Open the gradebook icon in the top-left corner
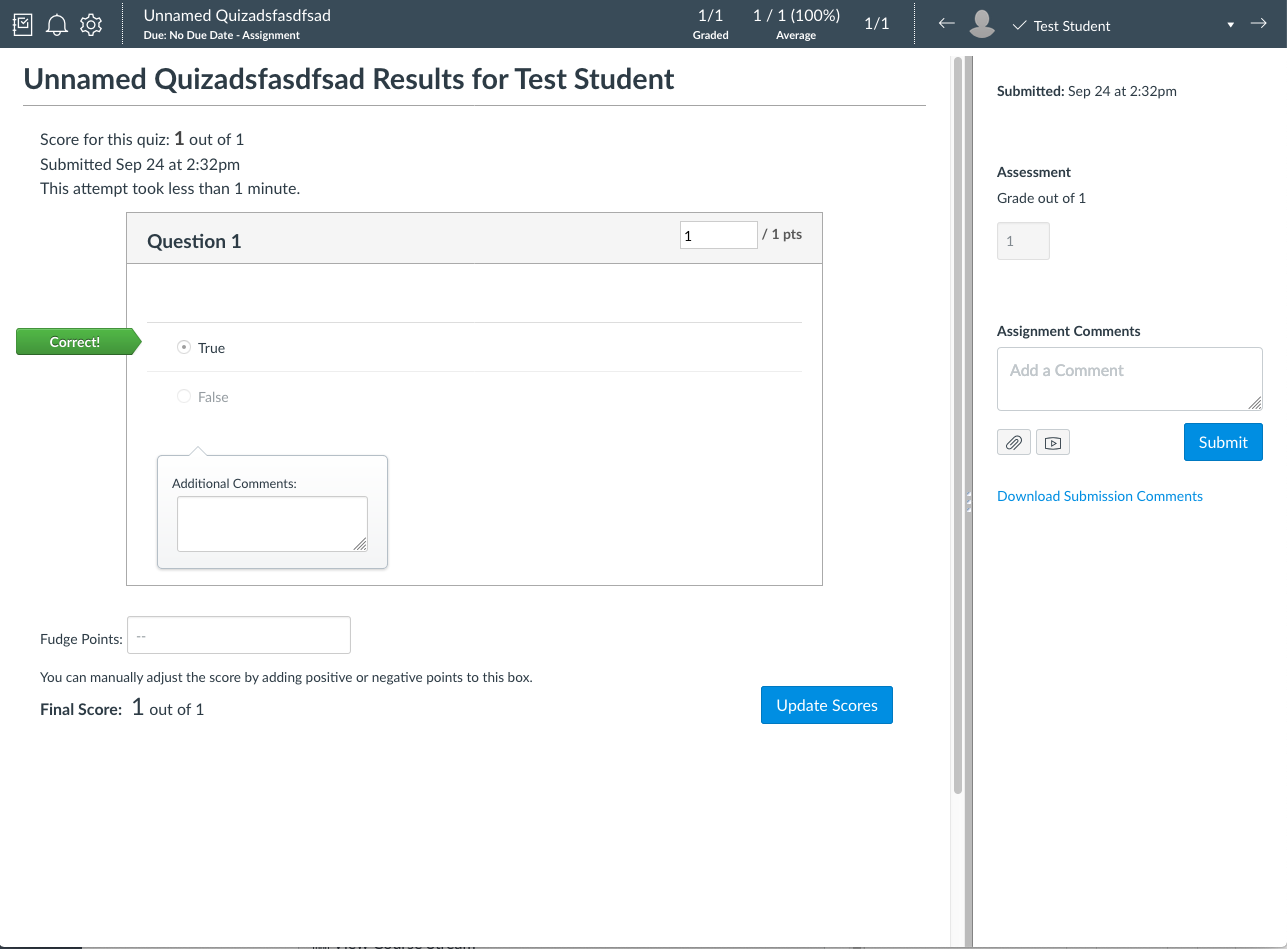This screenshot has width=1287, height=949. tap(22, 24)
